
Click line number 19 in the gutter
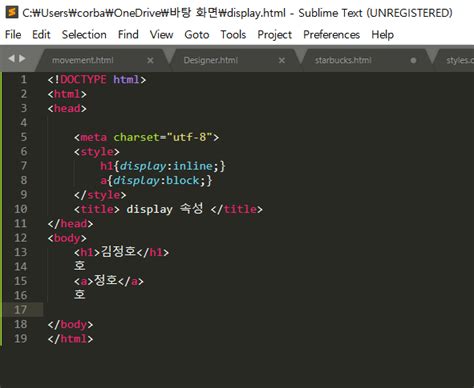pyautogui.click(x=21, y=339)
